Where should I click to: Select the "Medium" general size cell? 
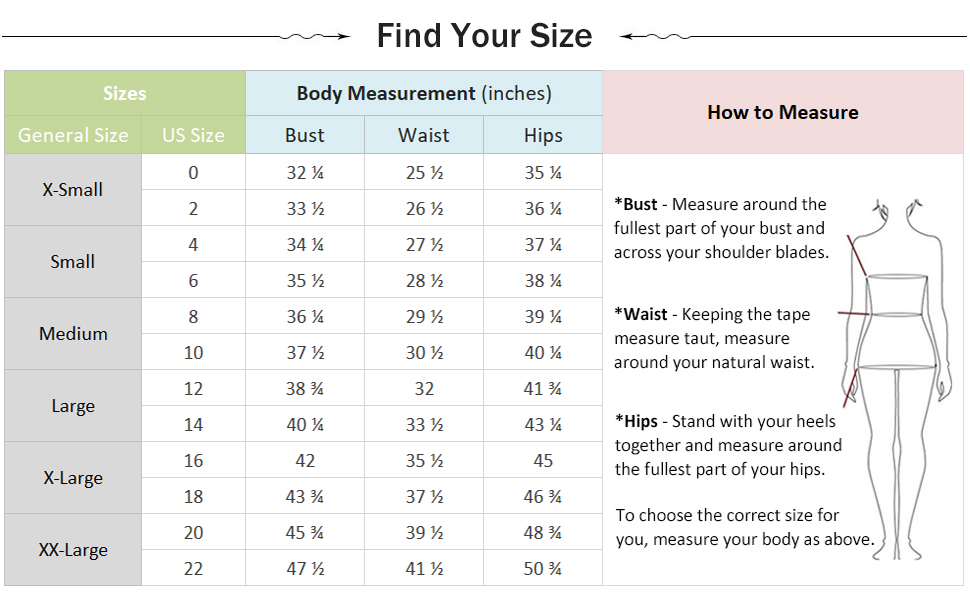pos(73,334)
